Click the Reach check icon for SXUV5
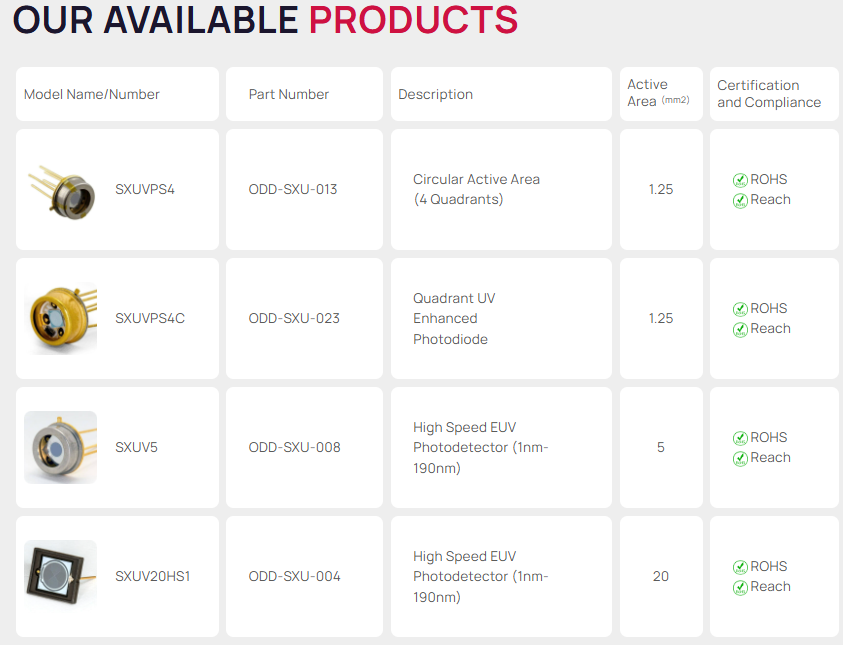Image resolution: width=843 pixels, height=645 pixels. (x=740, y=459)
